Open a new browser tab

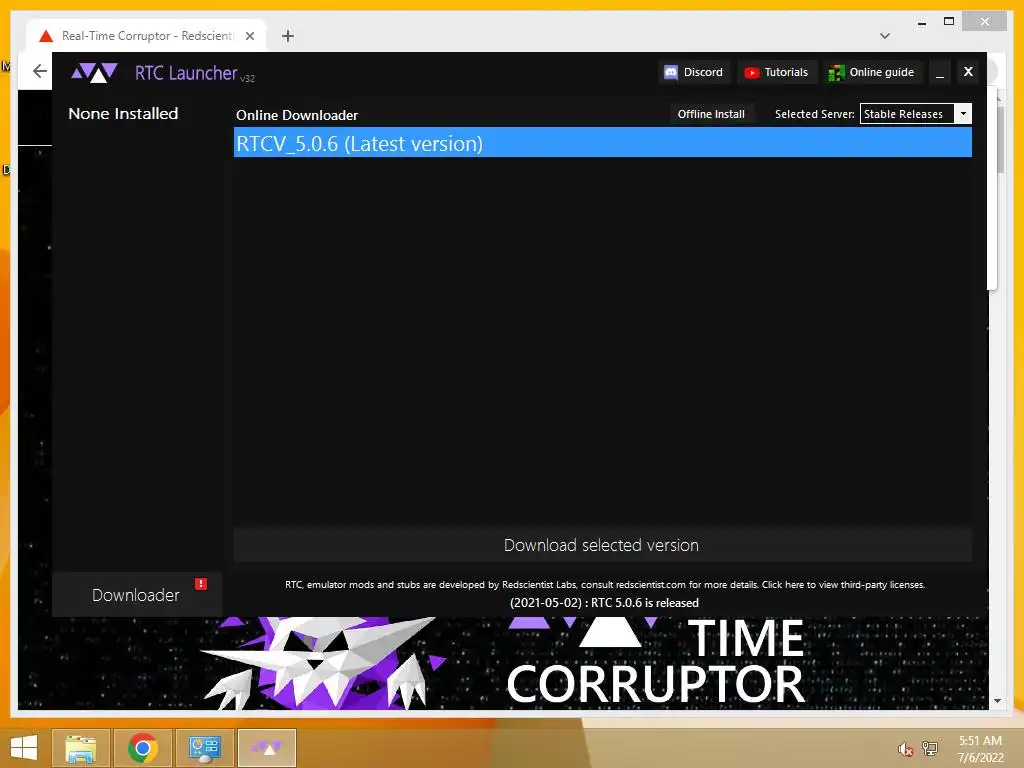[287, 36]
